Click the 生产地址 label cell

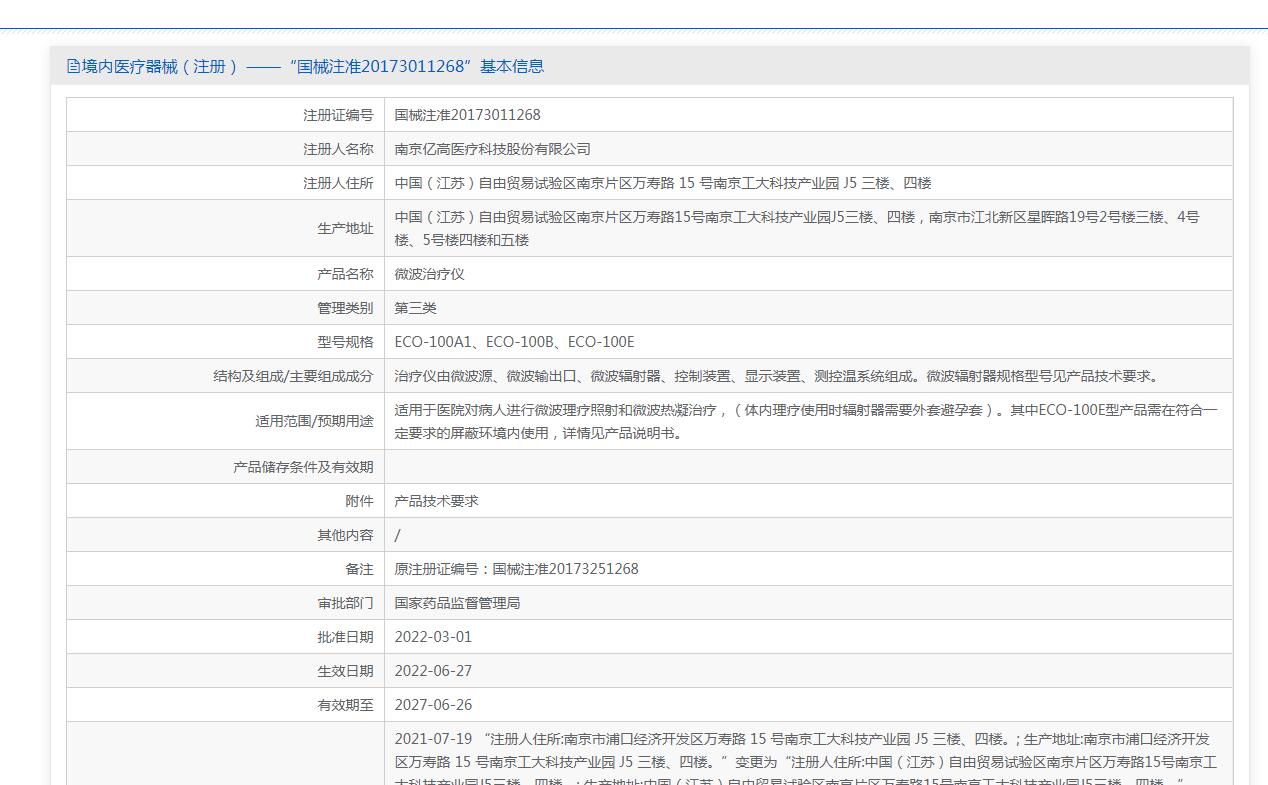point(344,229)
